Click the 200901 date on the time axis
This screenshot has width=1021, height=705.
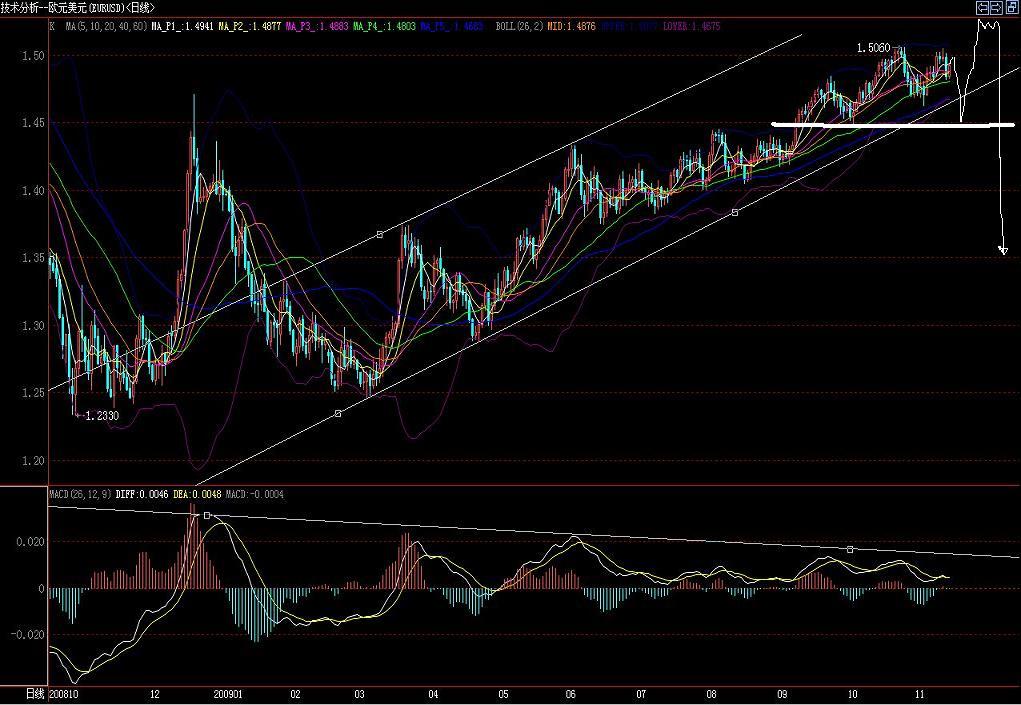(x=229, y=692)
